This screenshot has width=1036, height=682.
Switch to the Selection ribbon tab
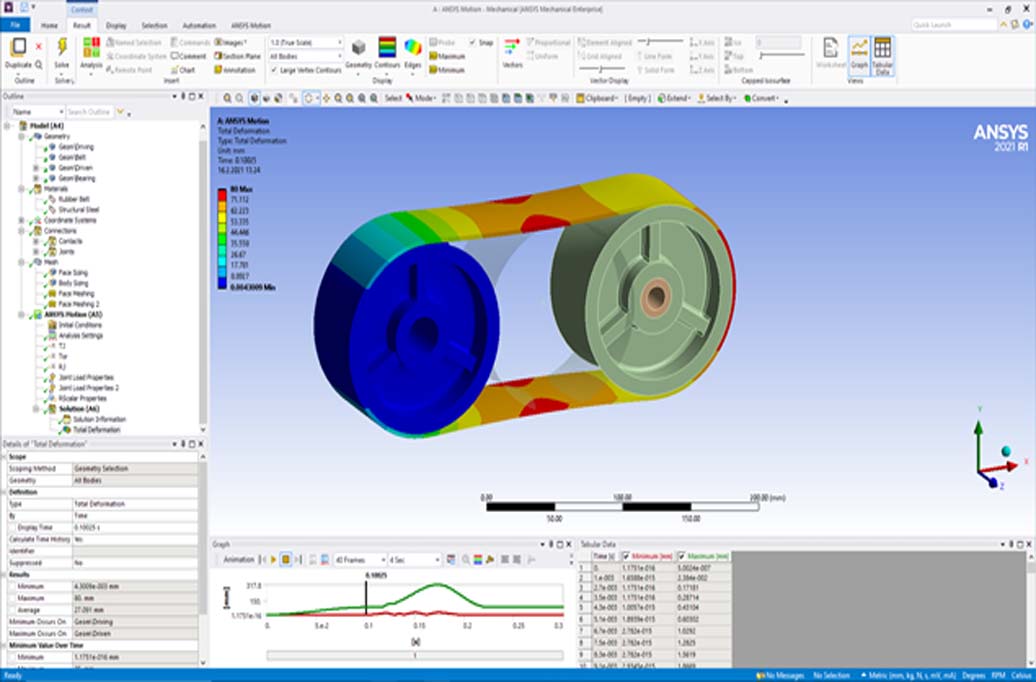(154, 25)
